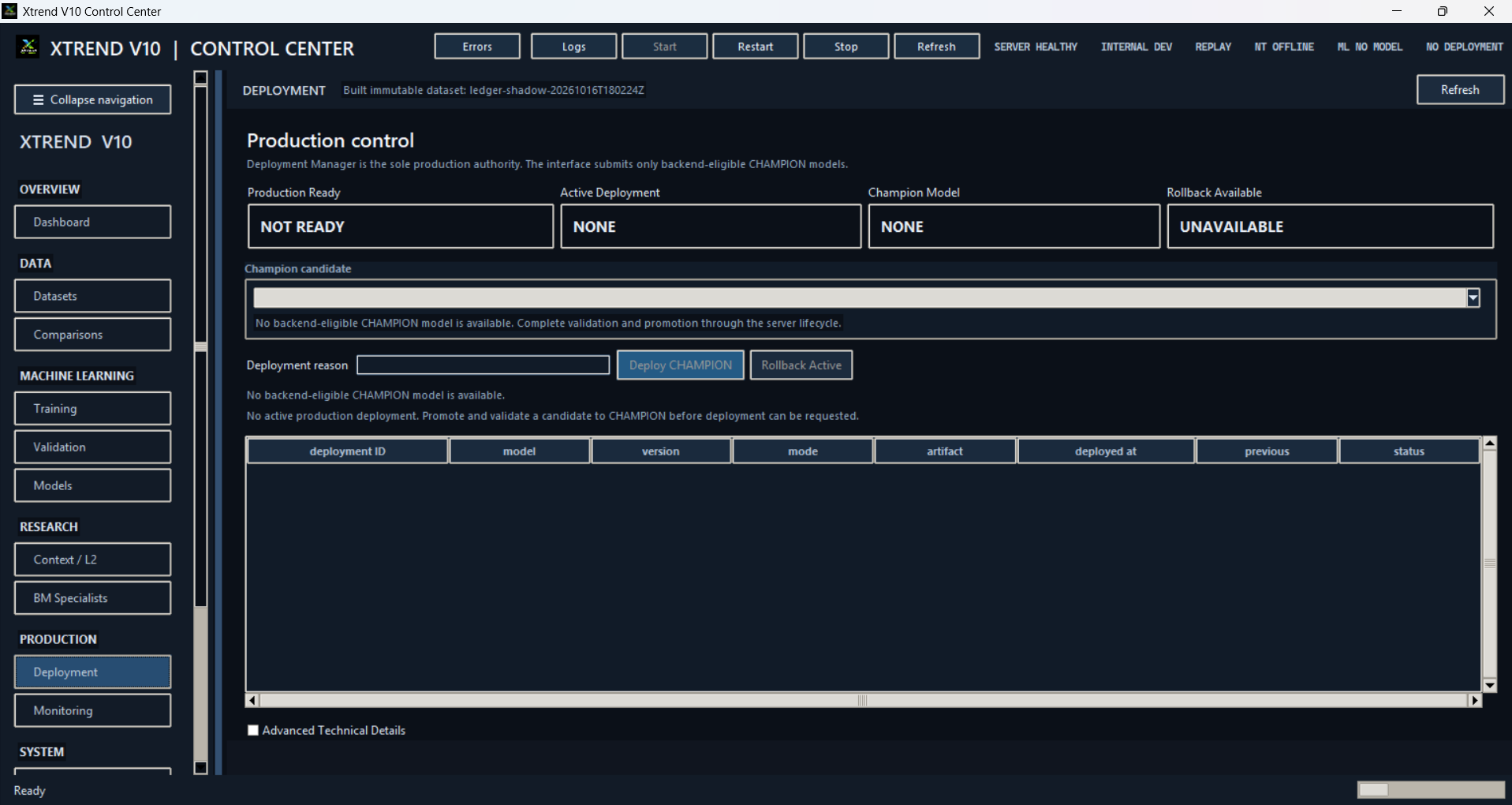
Task: Open the Models page
Action: tap(92, 485)
